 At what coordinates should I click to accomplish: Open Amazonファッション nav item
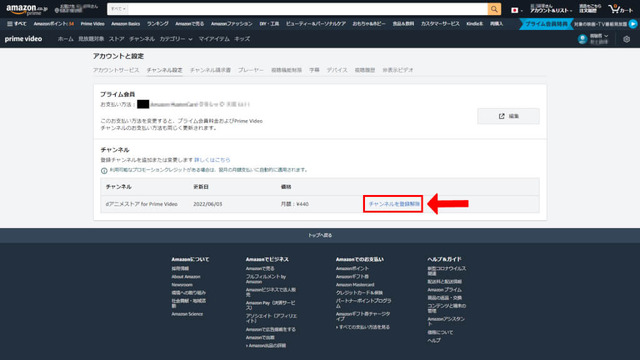pyautogui.click(x=231, y=24)
